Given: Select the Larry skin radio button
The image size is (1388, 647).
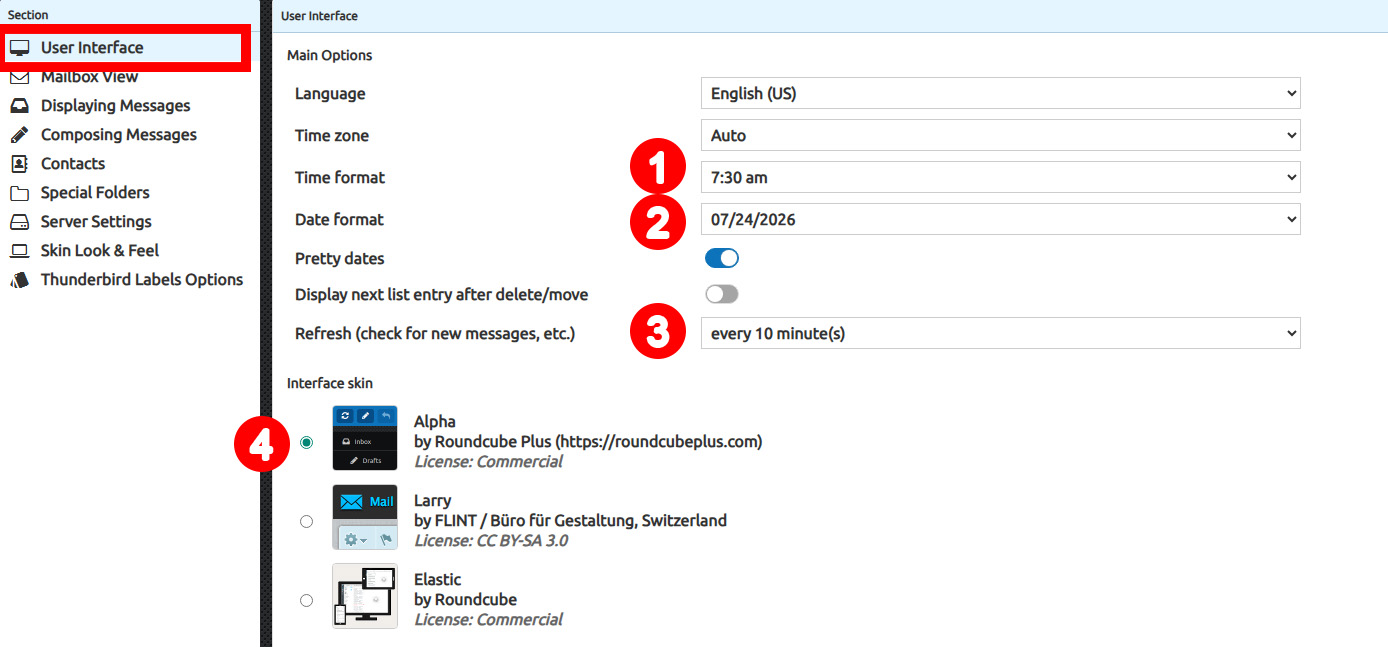Looking at the screenshot, I should (307, 519).
